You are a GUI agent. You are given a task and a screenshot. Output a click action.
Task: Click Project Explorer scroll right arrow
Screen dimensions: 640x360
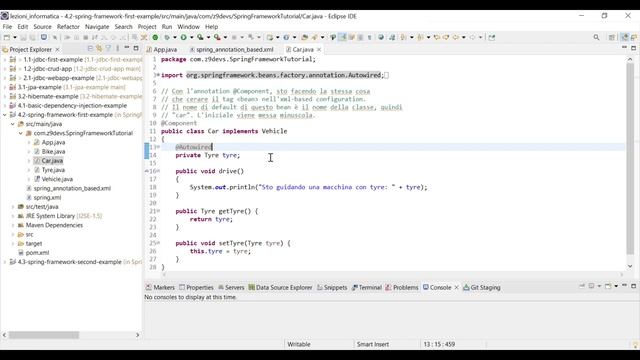click(138, 335)
